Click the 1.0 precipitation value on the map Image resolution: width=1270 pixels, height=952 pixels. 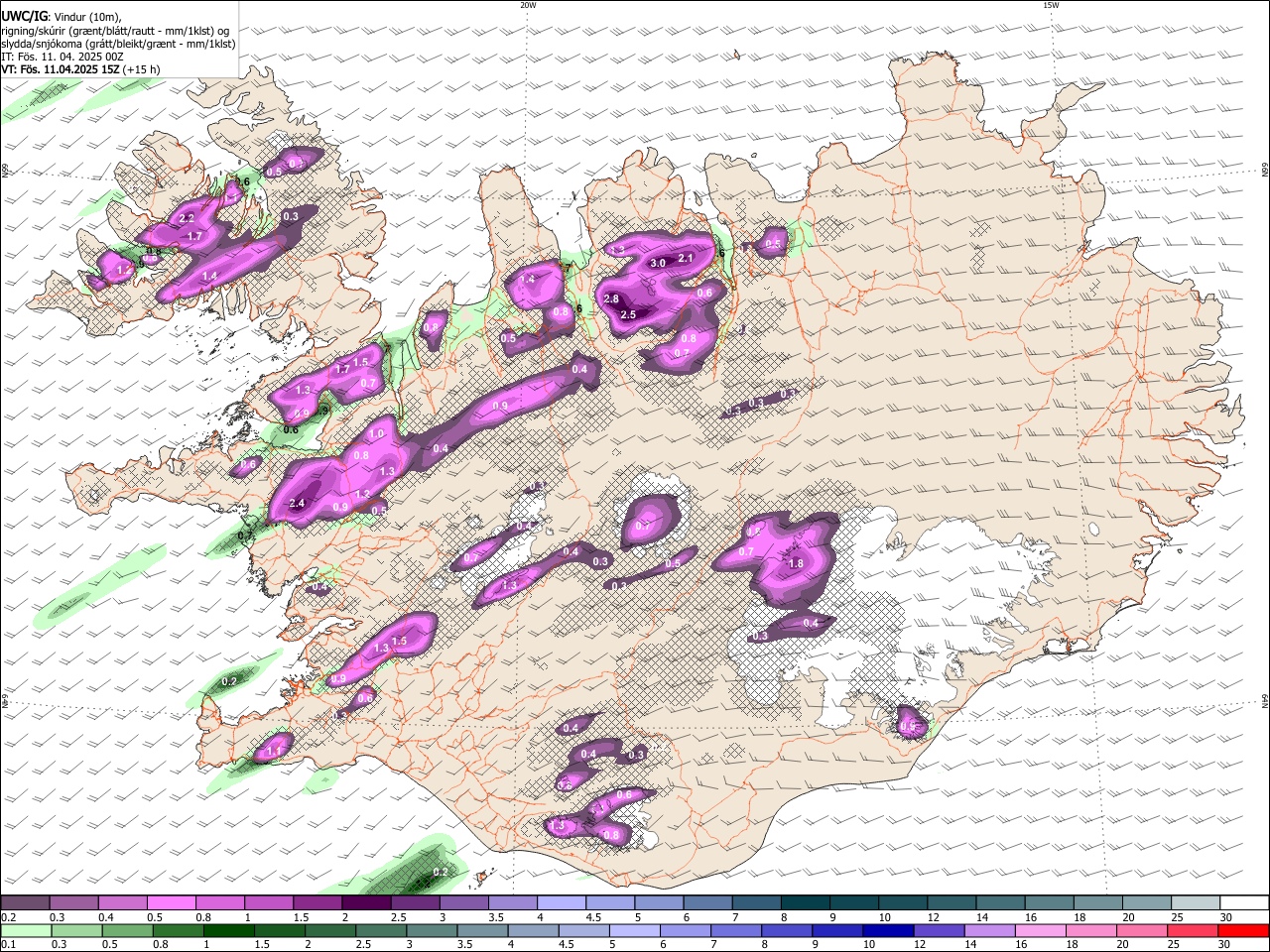(x=376, y=434)
